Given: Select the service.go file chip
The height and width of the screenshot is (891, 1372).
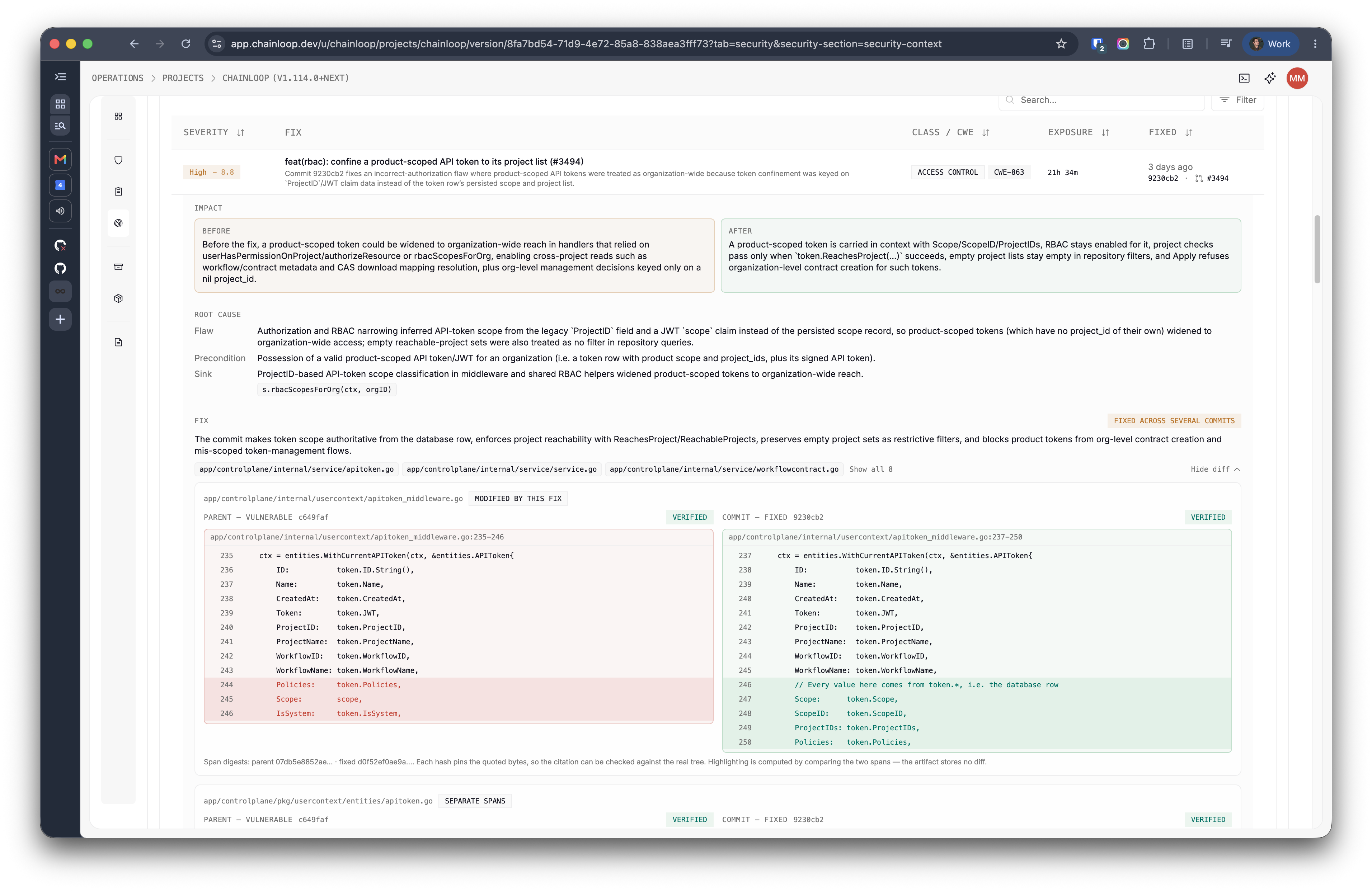Looking at the screenshot, I should click(502, 469).
